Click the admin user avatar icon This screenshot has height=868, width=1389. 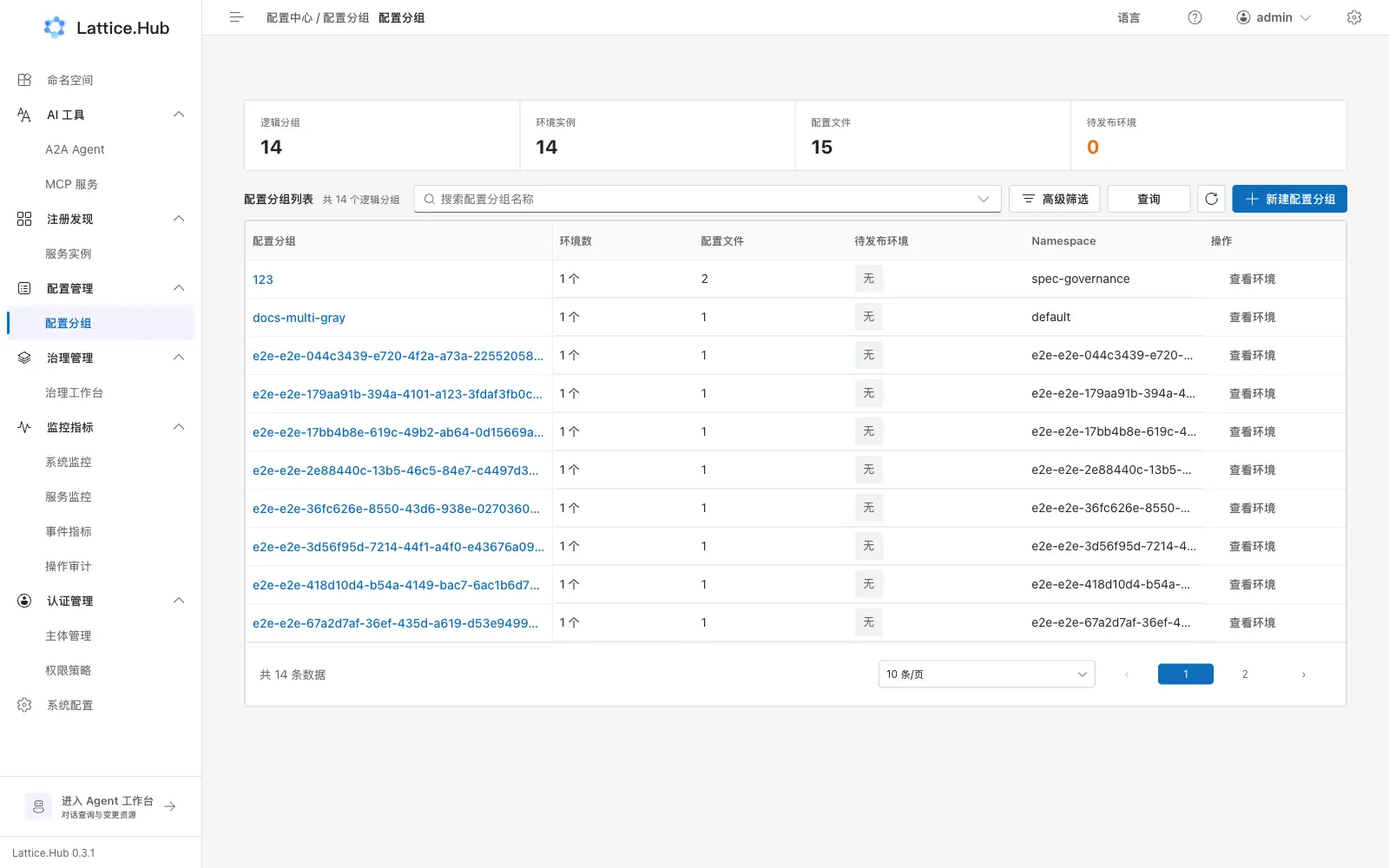coord(1243,17)
